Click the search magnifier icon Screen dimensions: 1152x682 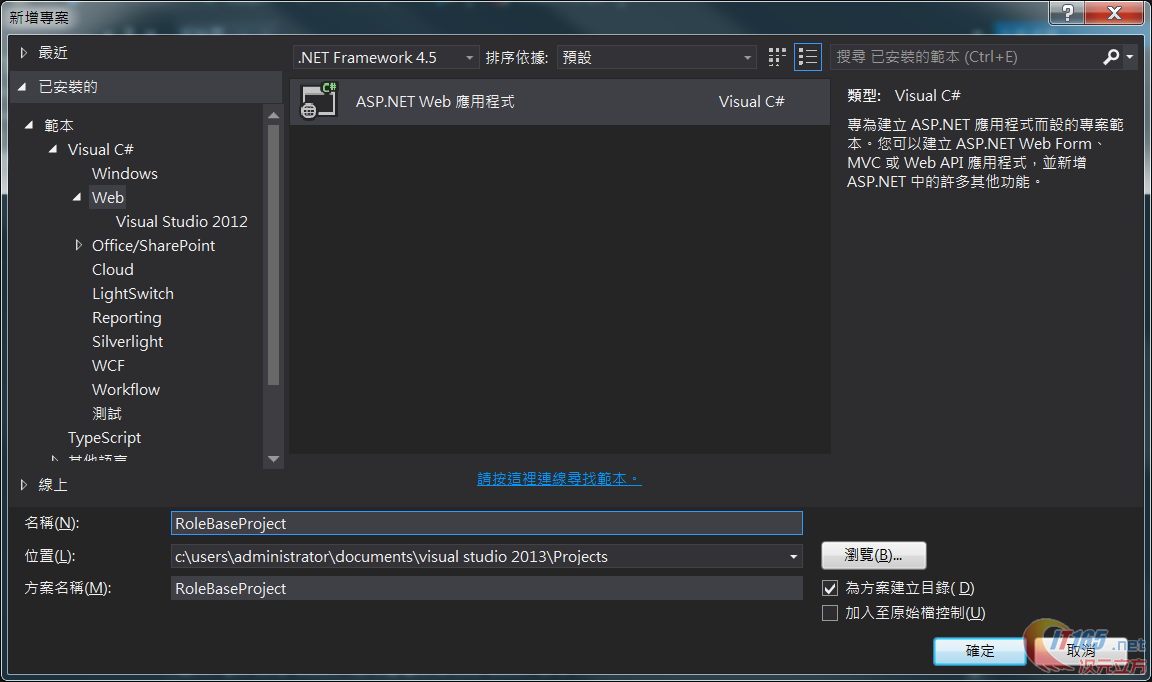coord(1111,57)
